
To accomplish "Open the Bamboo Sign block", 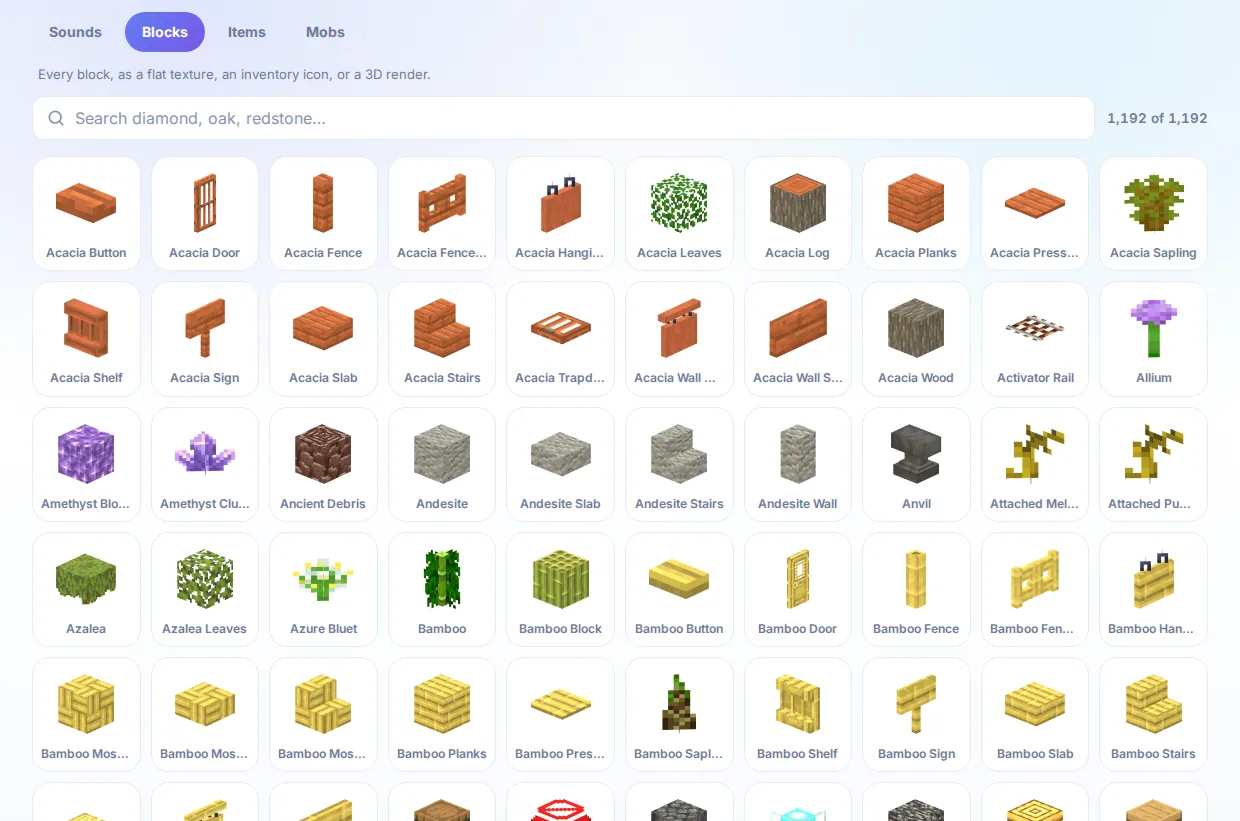I will click(x=916, y=714).
